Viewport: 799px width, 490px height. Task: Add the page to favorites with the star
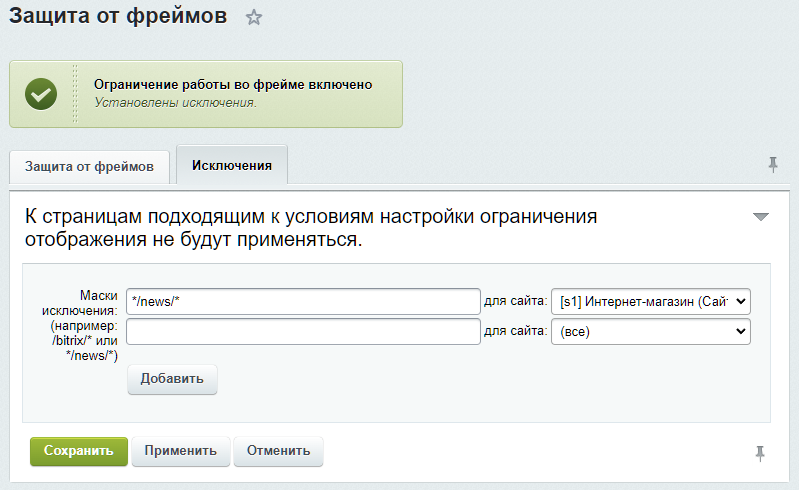tap(254, 18)
